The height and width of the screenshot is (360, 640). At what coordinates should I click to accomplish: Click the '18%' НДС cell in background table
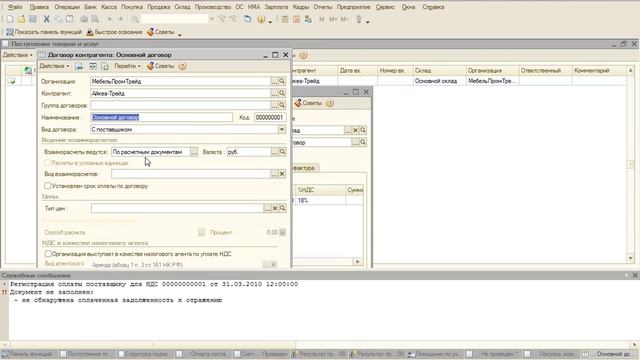[x=320, y=200]
